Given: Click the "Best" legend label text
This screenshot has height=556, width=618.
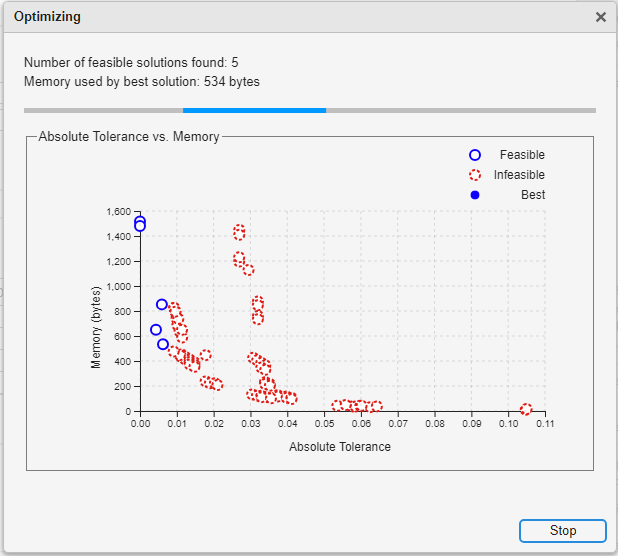Looking at the screenshot, I should 533,195.
